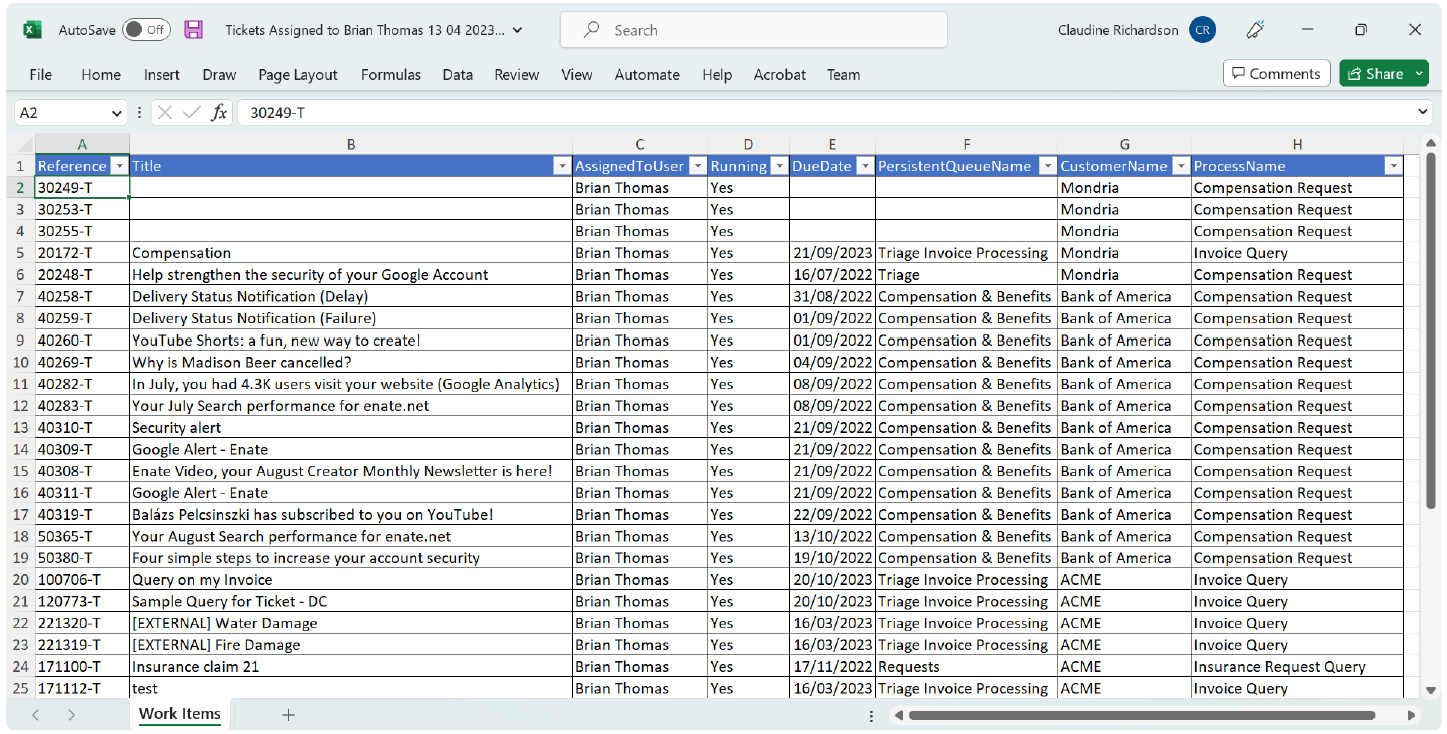Expand the Name Box dropdown arrow

(117, 113)
